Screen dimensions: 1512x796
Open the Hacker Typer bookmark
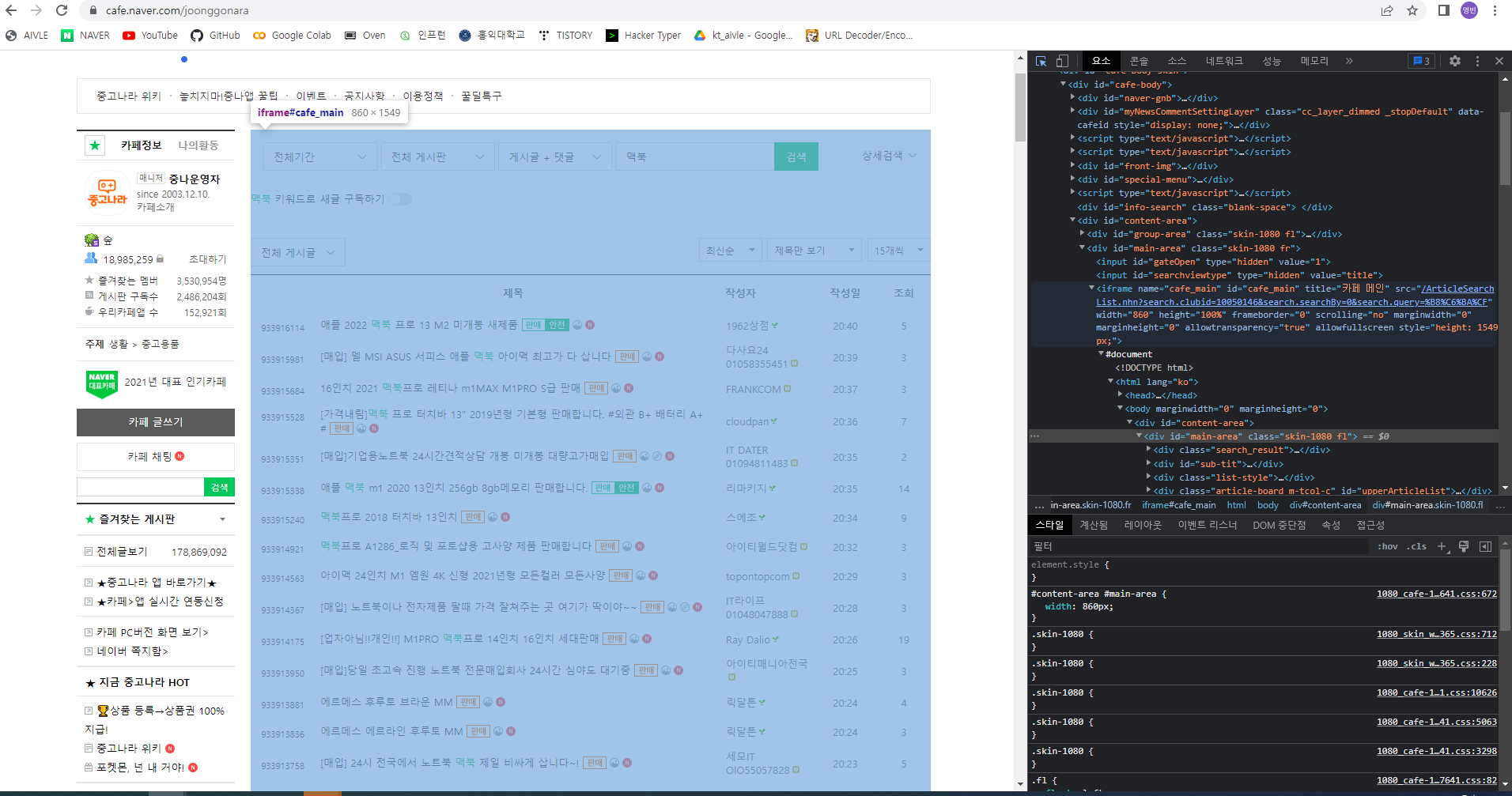click(643, 36)
